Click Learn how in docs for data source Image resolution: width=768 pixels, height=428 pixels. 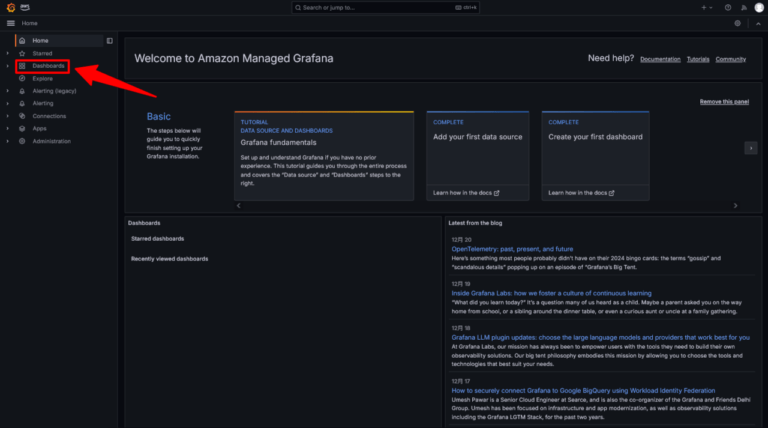click(466, 193)
